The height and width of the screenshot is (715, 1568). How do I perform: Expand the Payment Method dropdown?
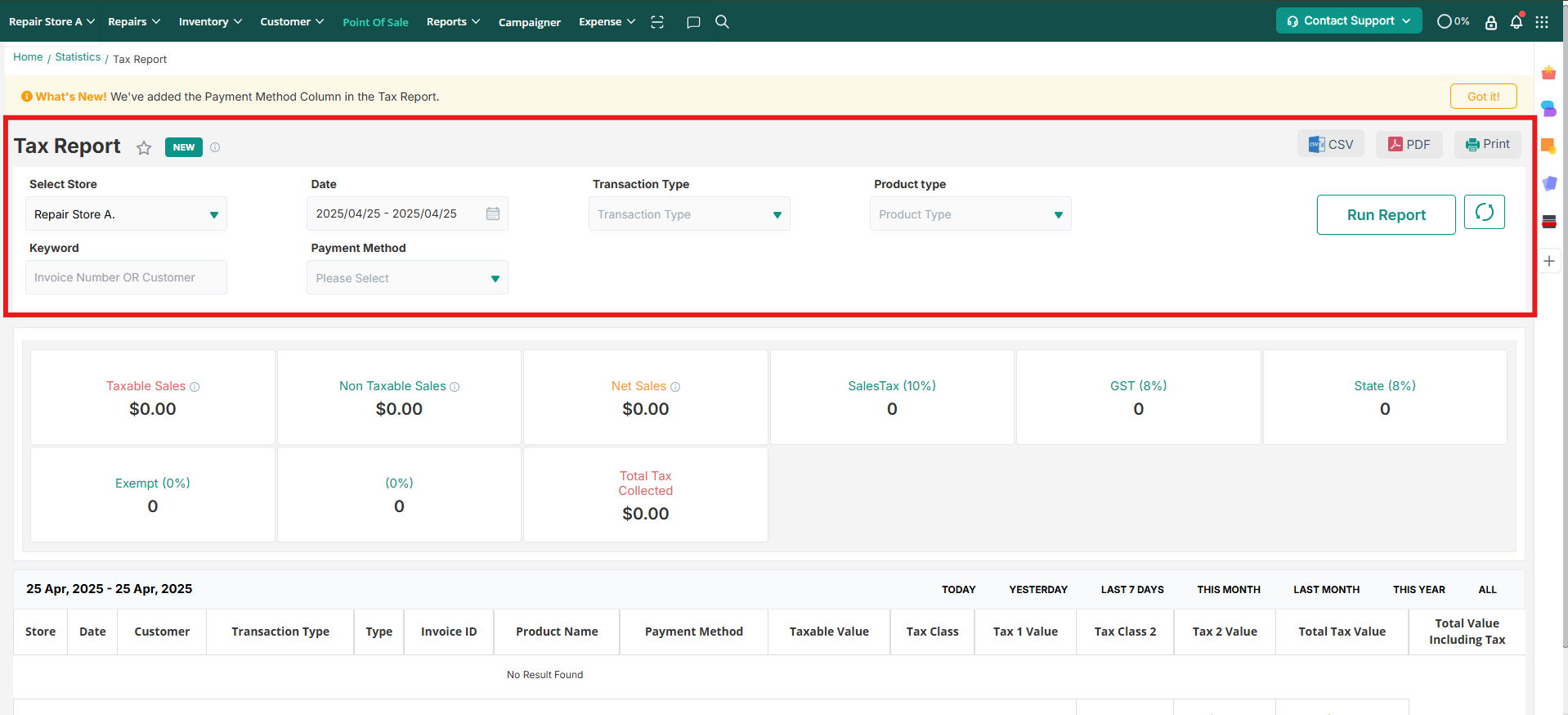407,278
